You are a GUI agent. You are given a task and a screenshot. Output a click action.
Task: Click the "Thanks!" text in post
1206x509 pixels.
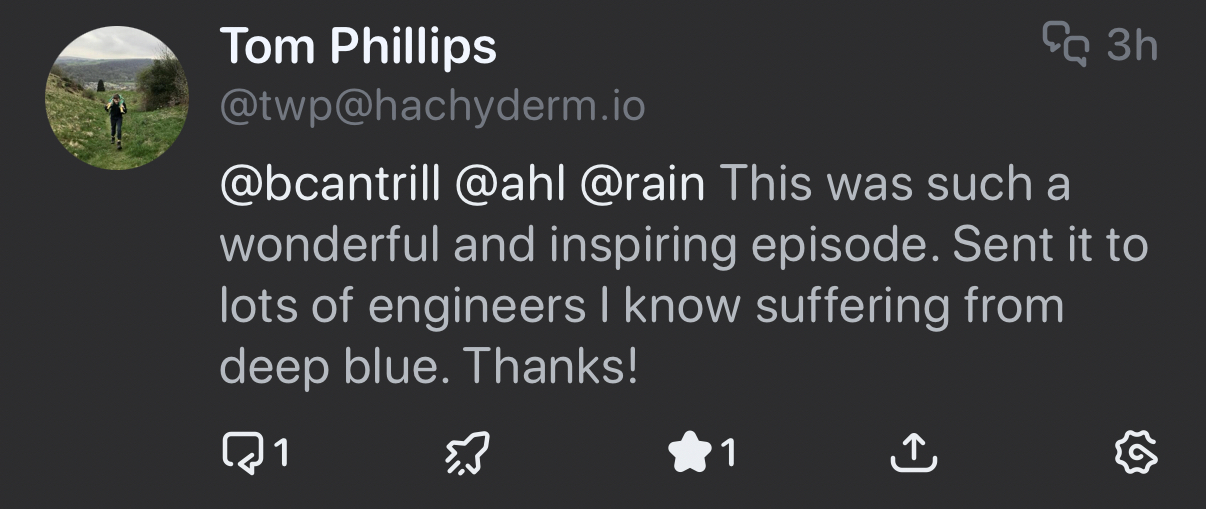click(551, 368)
